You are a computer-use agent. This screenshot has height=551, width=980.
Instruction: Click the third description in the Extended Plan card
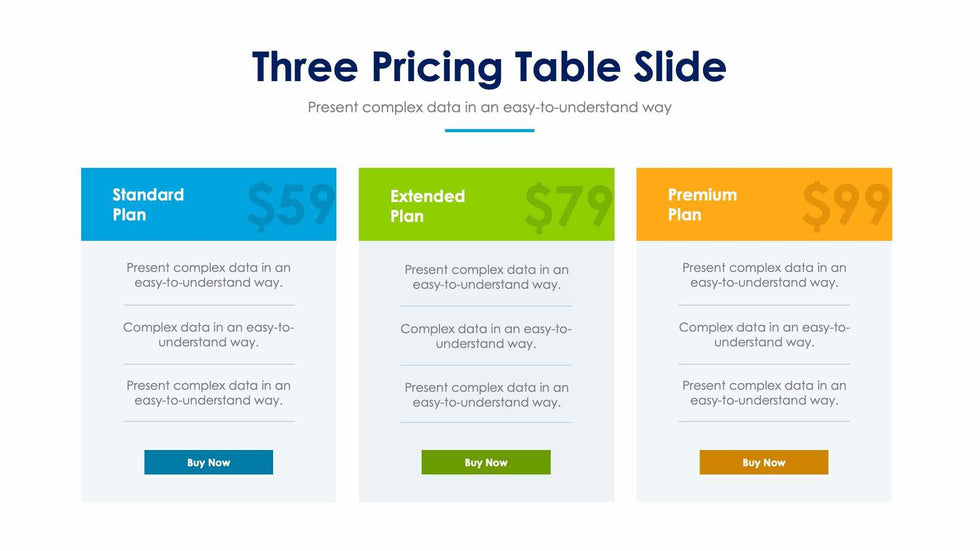point(486,394)
